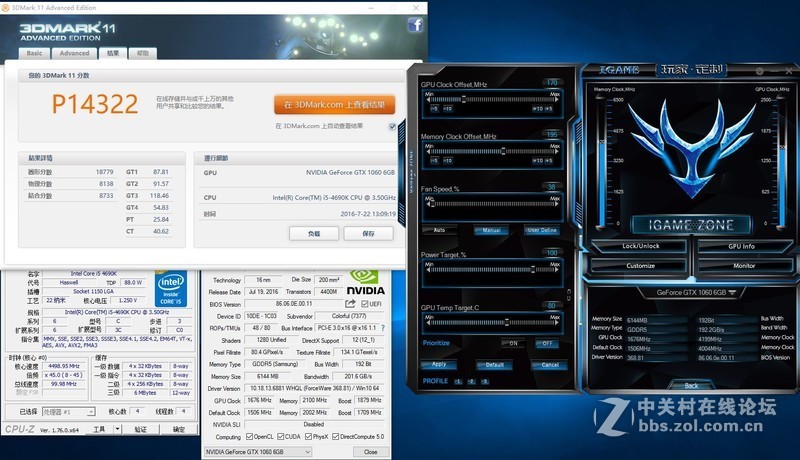Click Close button in GPU-Z
Image resolution: width=800 pixels, height=460 pixels.
pos(370,452)
